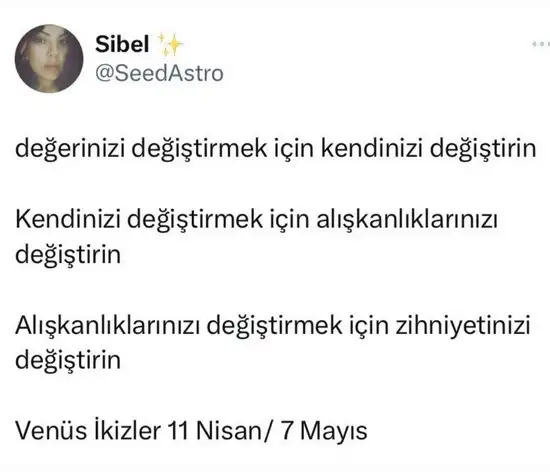This screenshot has width=550, height=472.
Task: Click değiştirin at end of first line
Action: (483, 149)
